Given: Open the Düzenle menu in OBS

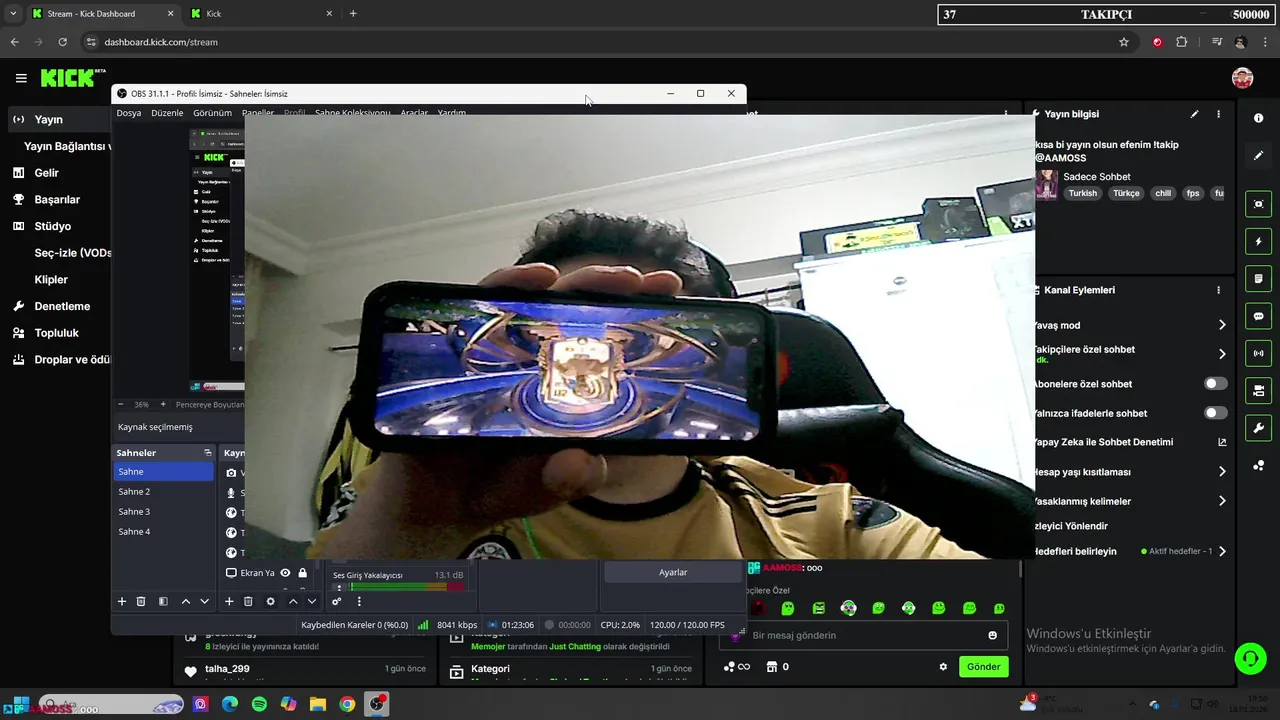Looking at the screenshot, I should tap(167, 113).
